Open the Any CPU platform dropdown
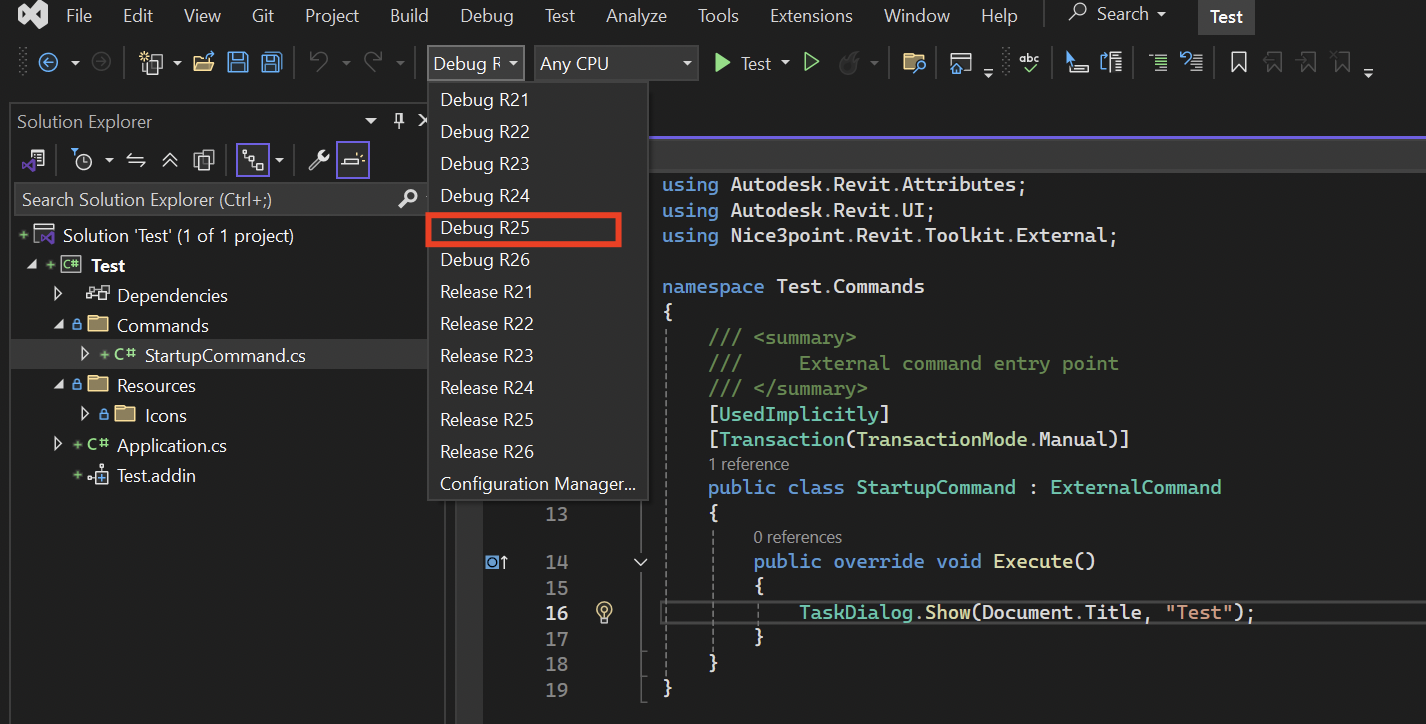 pyautogui.click(x=616, y=63)
